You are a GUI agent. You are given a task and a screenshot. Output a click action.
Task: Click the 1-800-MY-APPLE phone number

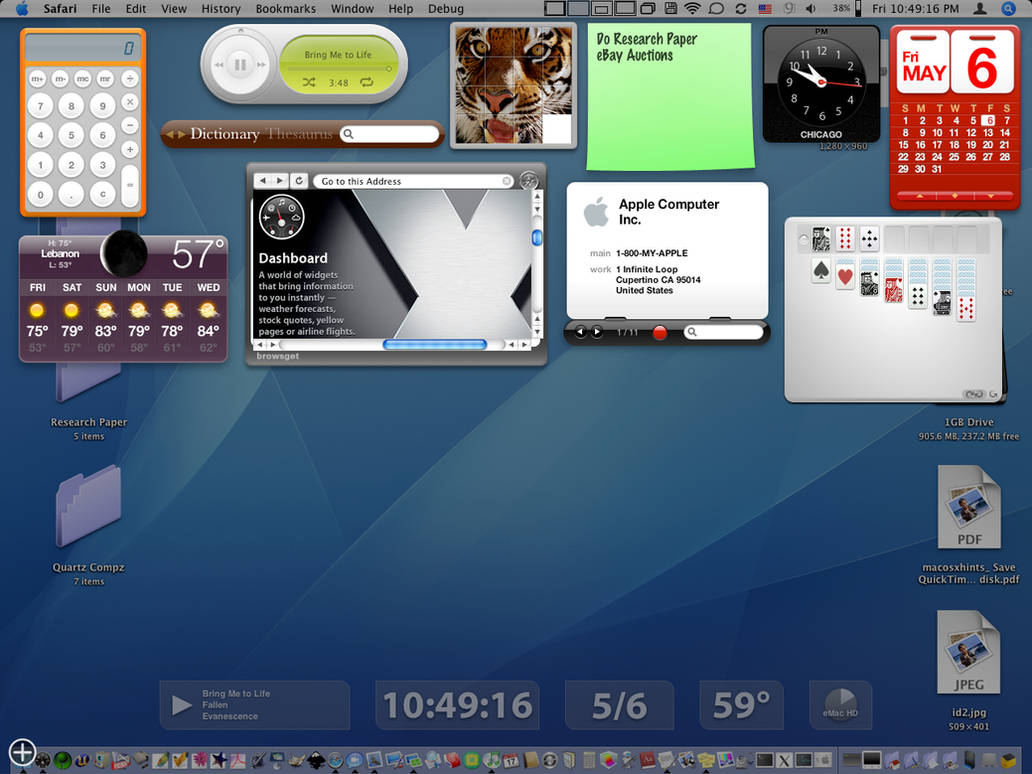point(652,253)
